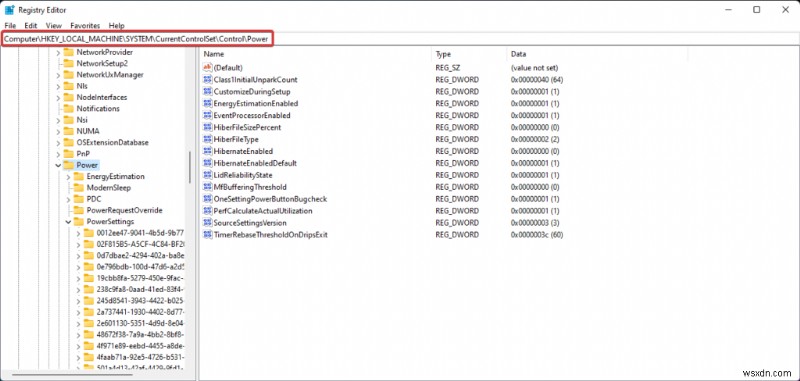Open the File menu
Image resolution: width=800 pixels, height=381 pixels.
click(x=10, y=26)
